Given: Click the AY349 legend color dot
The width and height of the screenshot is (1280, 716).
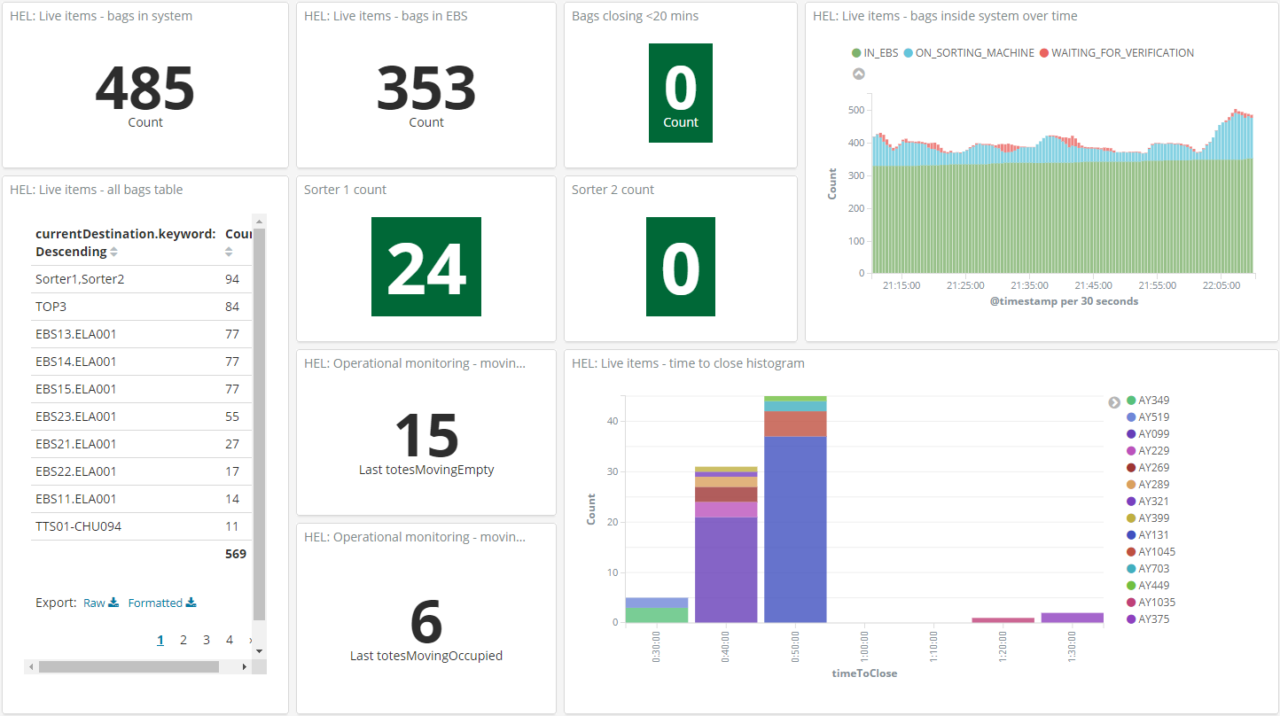Looking at the screenshot, I should [x=1131, y=401].
